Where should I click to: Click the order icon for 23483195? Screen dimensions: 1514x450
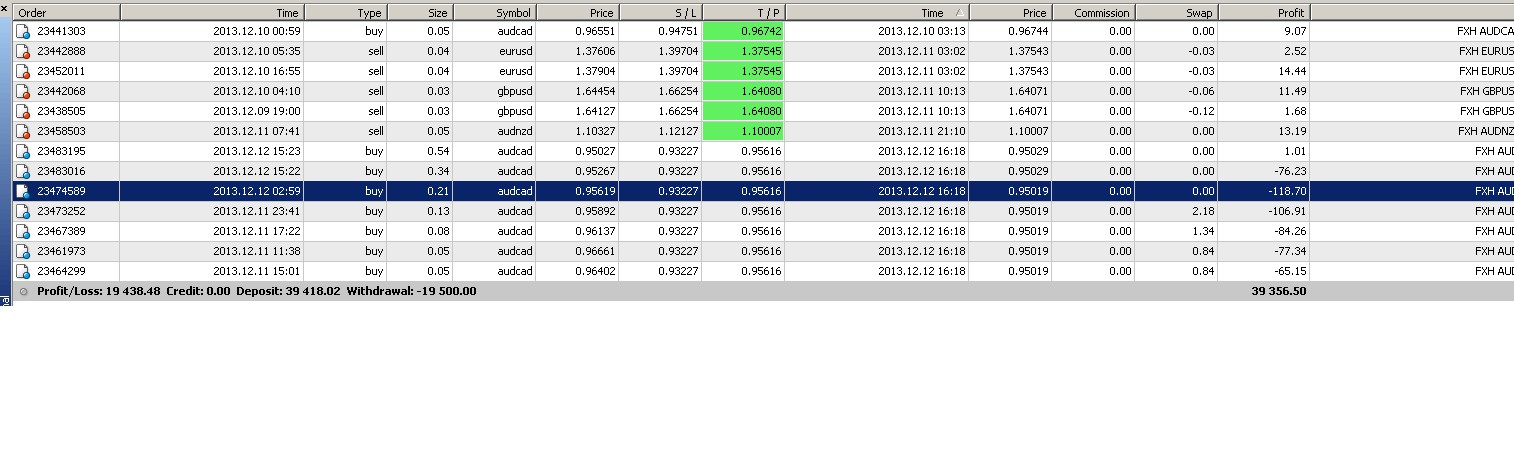click(x=22, y=151)
